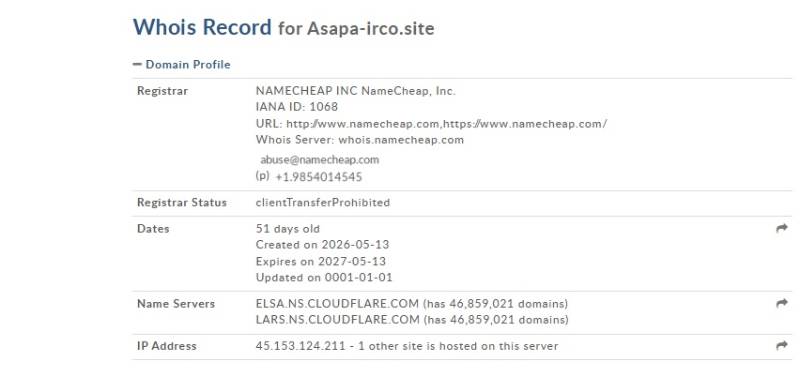
Task: Select Updated on 0001-01-01 date
Action: click(324, 278)
